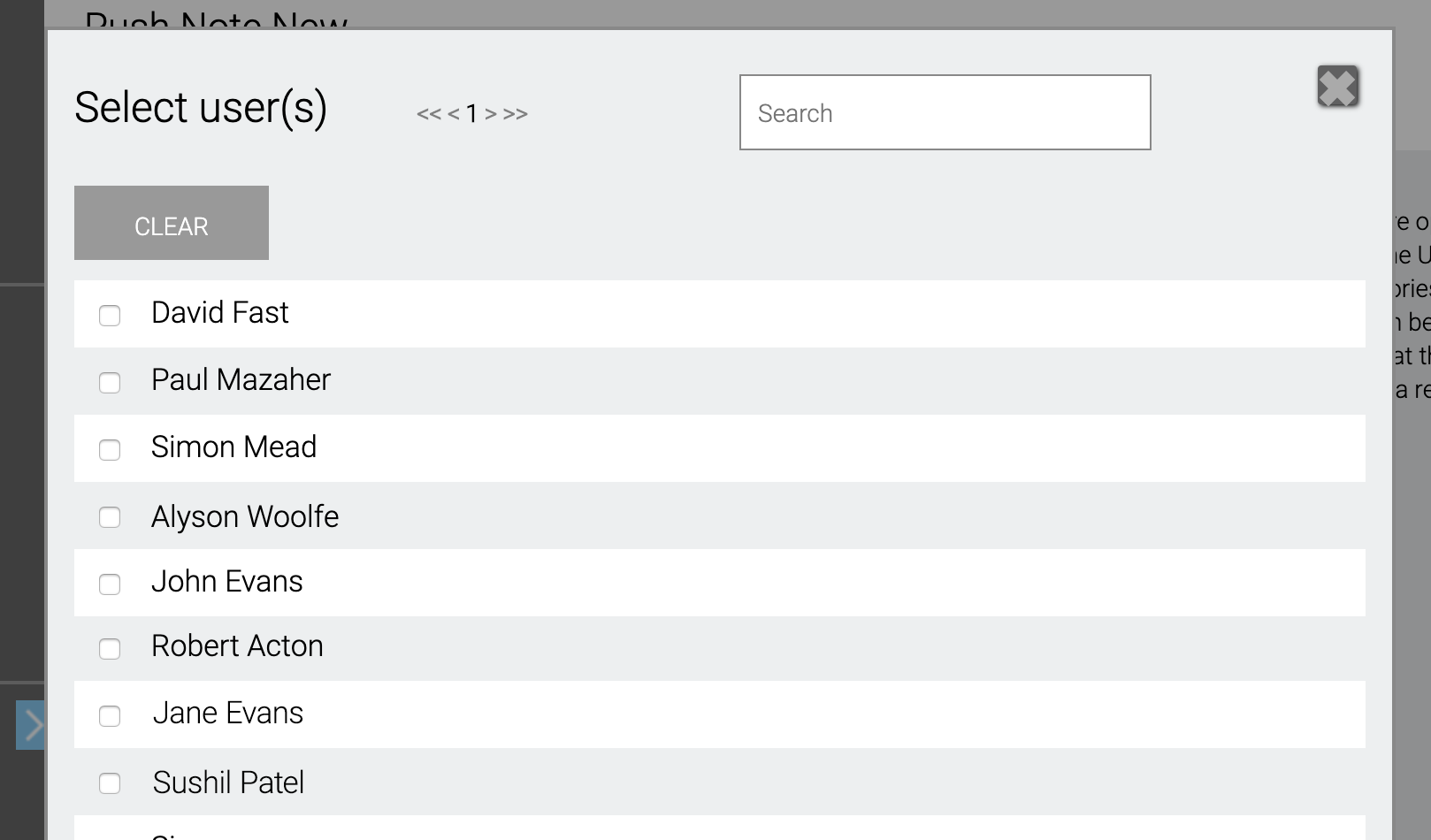Jump to last page with >> arrows
This screenshot has width=1431, height=840.
[x=516, y=114]
